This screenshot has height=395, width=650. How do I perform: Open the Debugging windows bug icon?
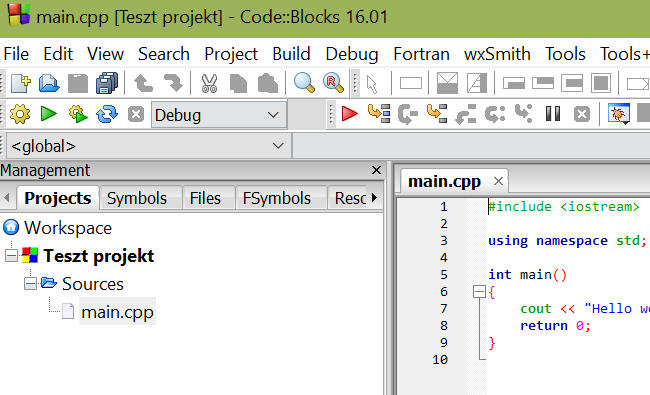tap(618, 114)
